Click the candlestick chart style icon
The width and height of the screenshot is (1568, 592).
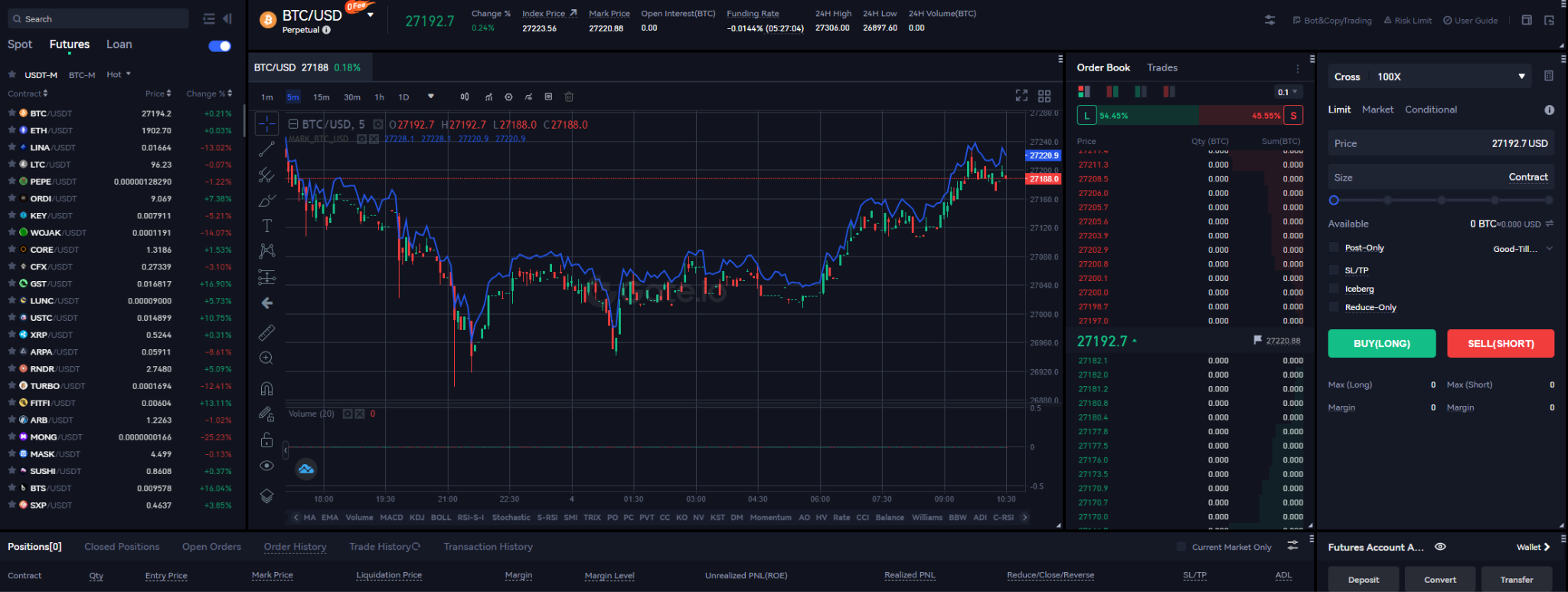click(464, 97)
